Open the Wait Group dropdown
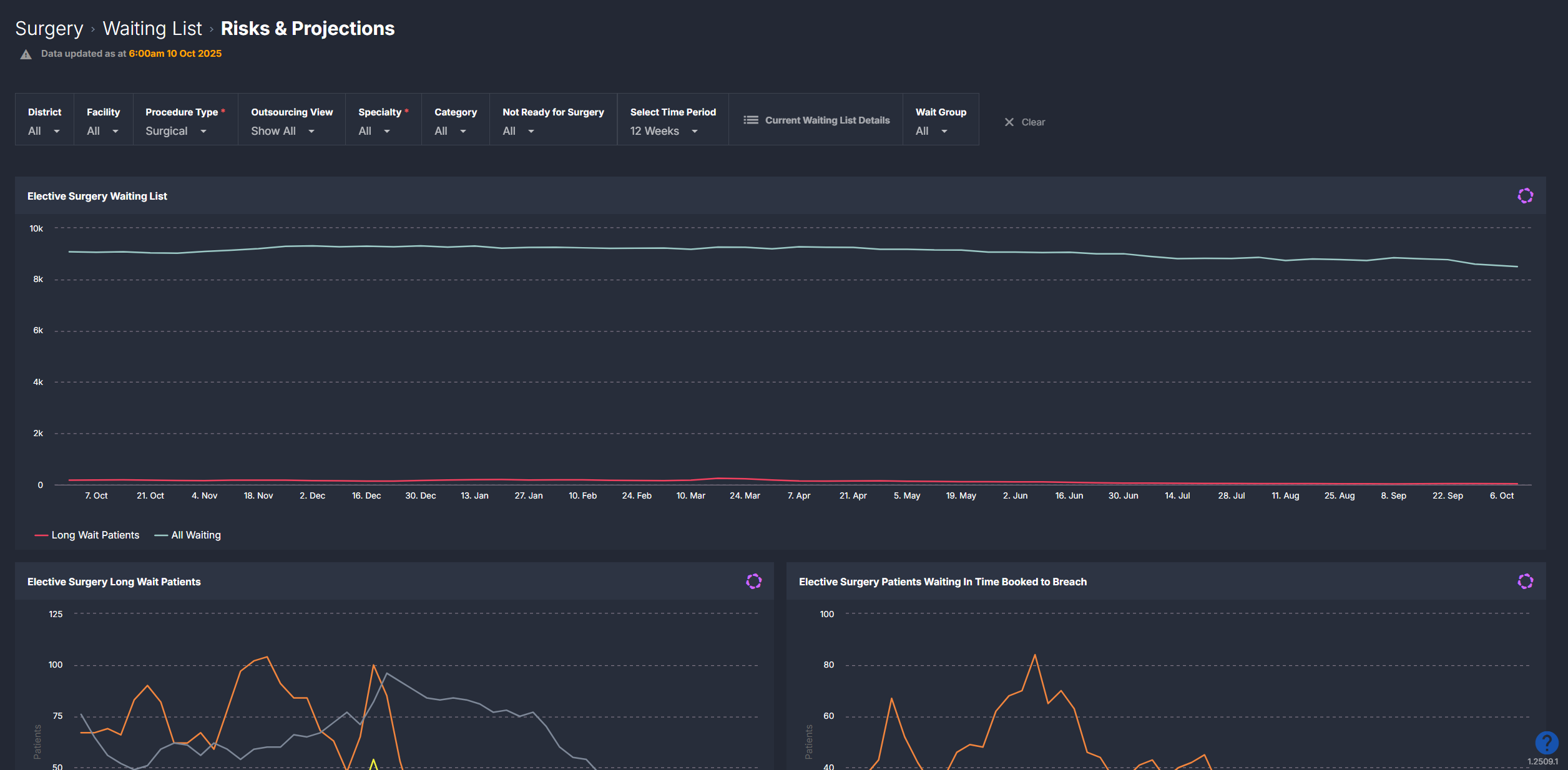Viewport: 1568px width, 770px height. 931,131
